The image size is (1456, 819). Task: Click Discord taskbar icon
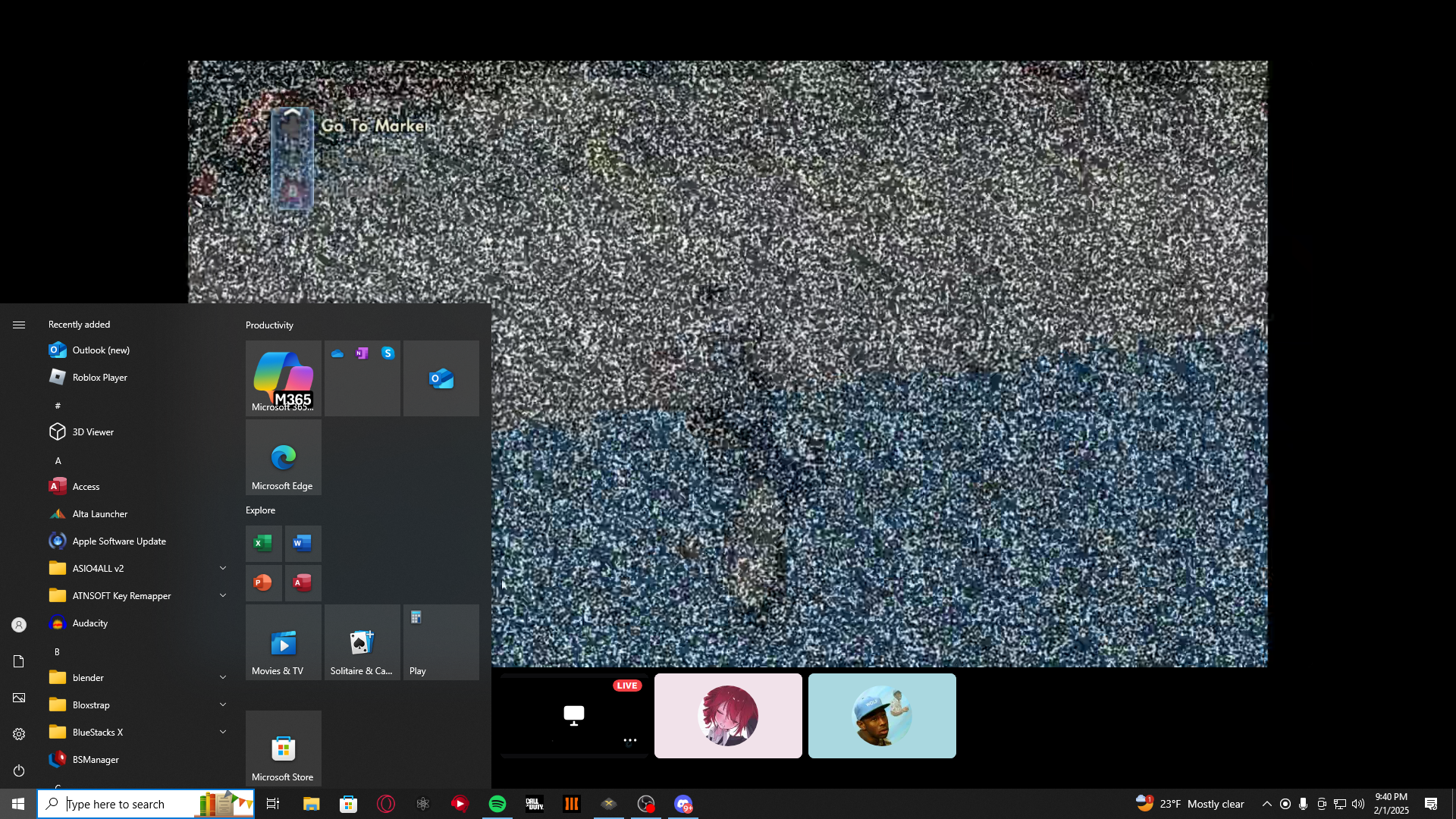coord(683,804)
